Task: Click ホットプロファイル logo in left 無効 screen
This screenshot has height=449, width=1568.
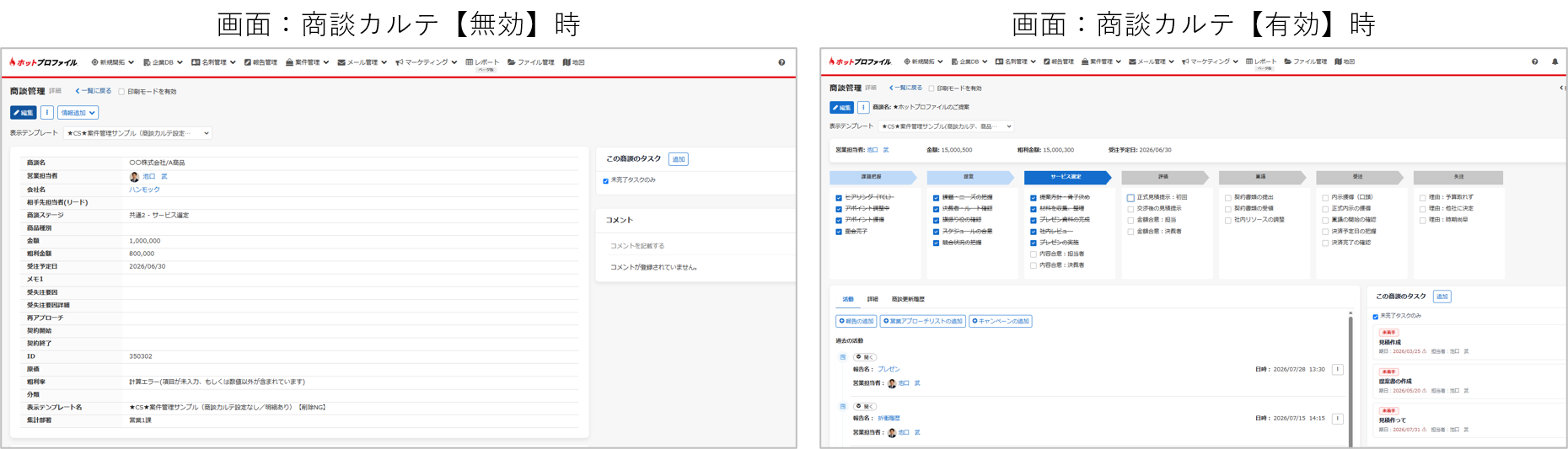Action: coord(44,62)
